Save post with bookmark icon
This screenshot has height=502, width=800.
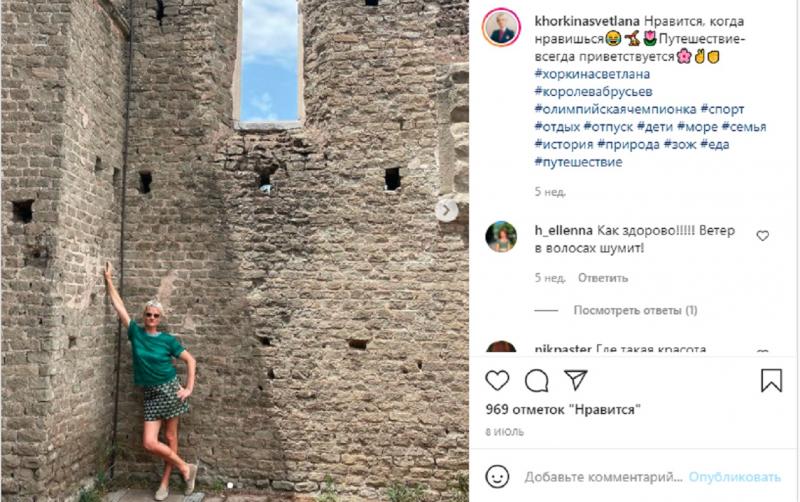pyautogui.click(x=771, y=380)
